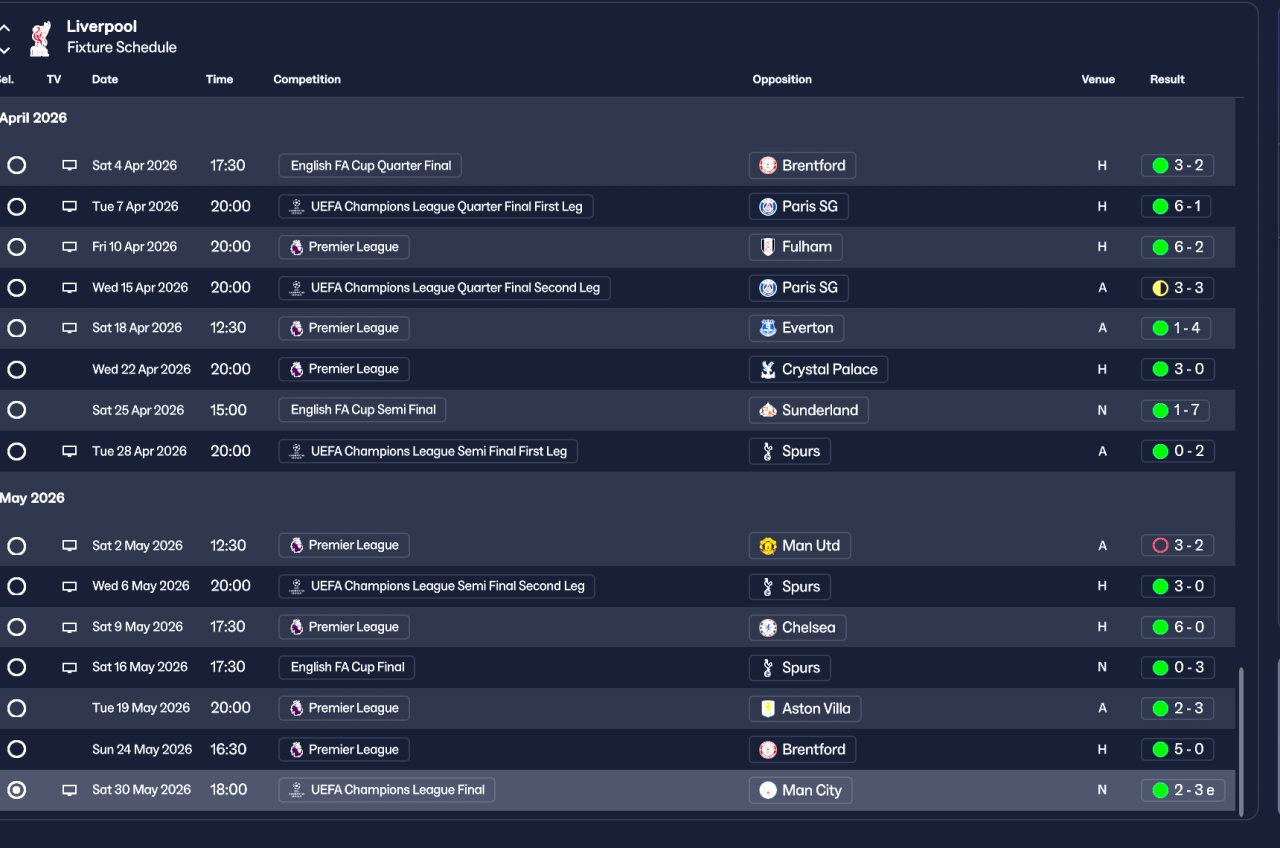The height and width of the screenshot is (848, 1280).
Task: Click the Sunderland club badge
Action: point(768,410)
